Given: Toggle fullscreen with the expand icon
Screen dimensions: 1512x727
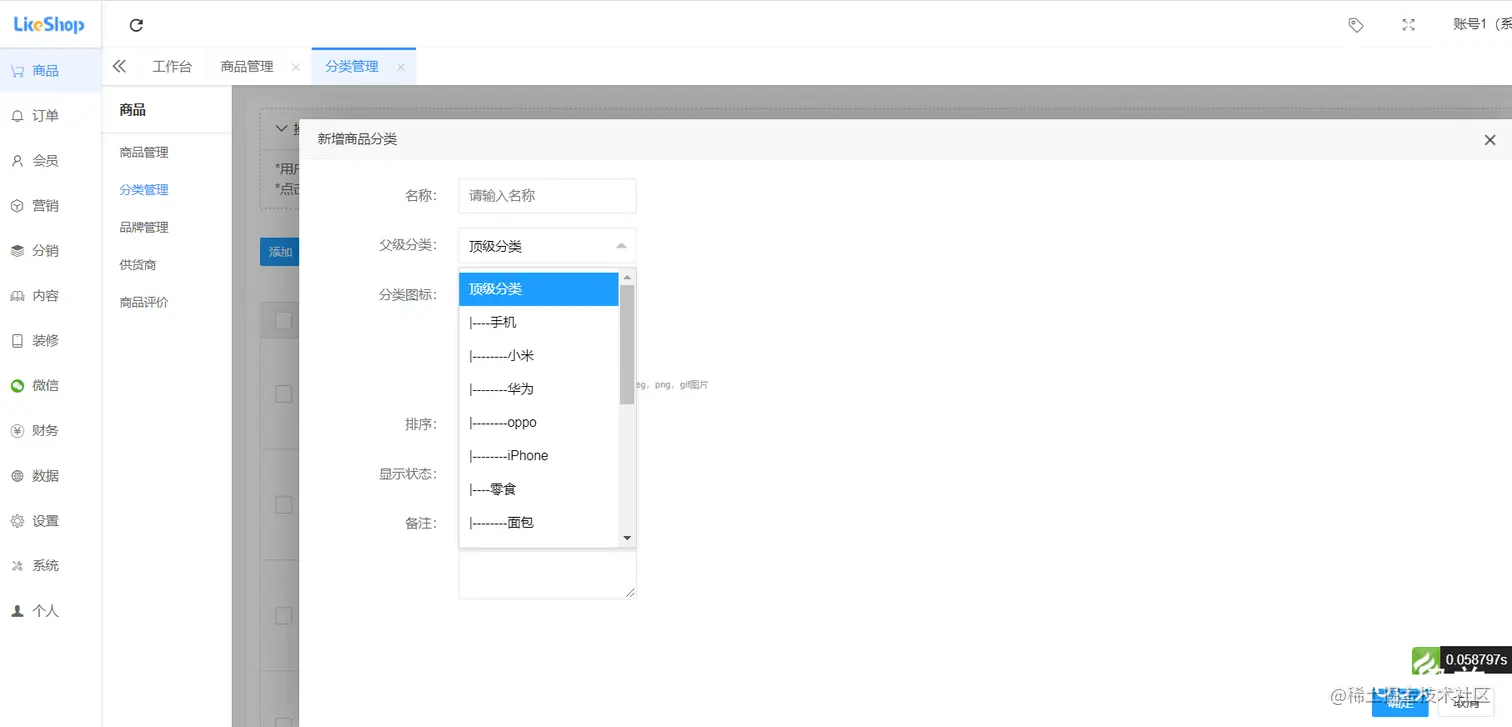Looking at the screenshot, I should (x=1409, y=25).
